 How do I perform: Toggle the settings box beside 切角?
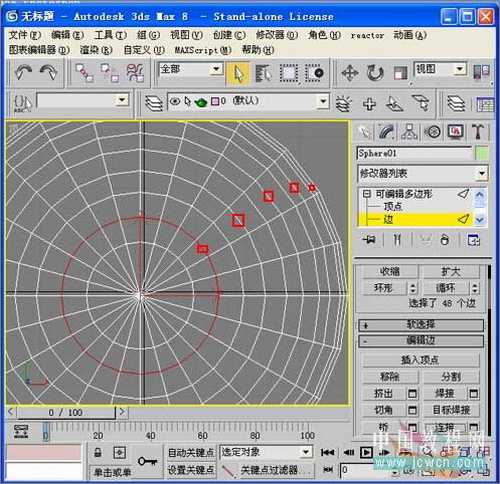pos(412,410)
